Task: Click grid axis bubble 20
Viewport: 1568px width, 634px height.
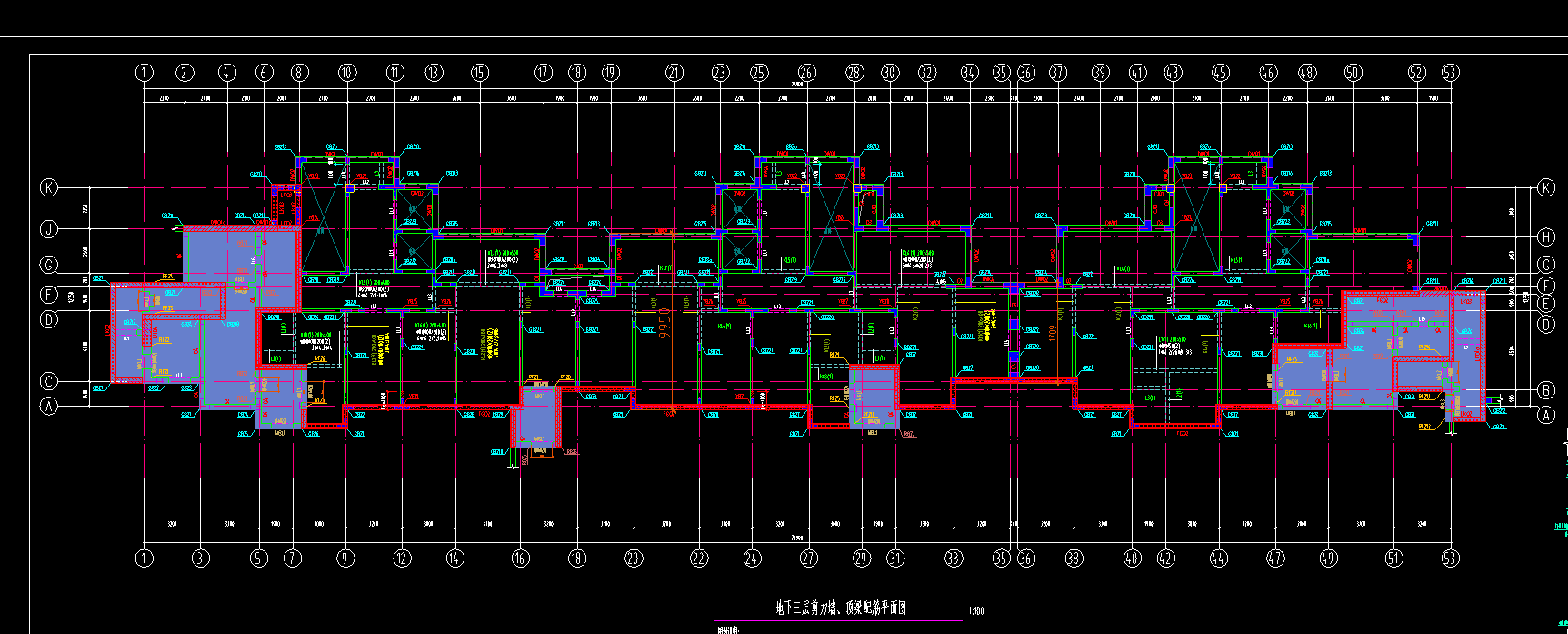Action: (634, 558)
